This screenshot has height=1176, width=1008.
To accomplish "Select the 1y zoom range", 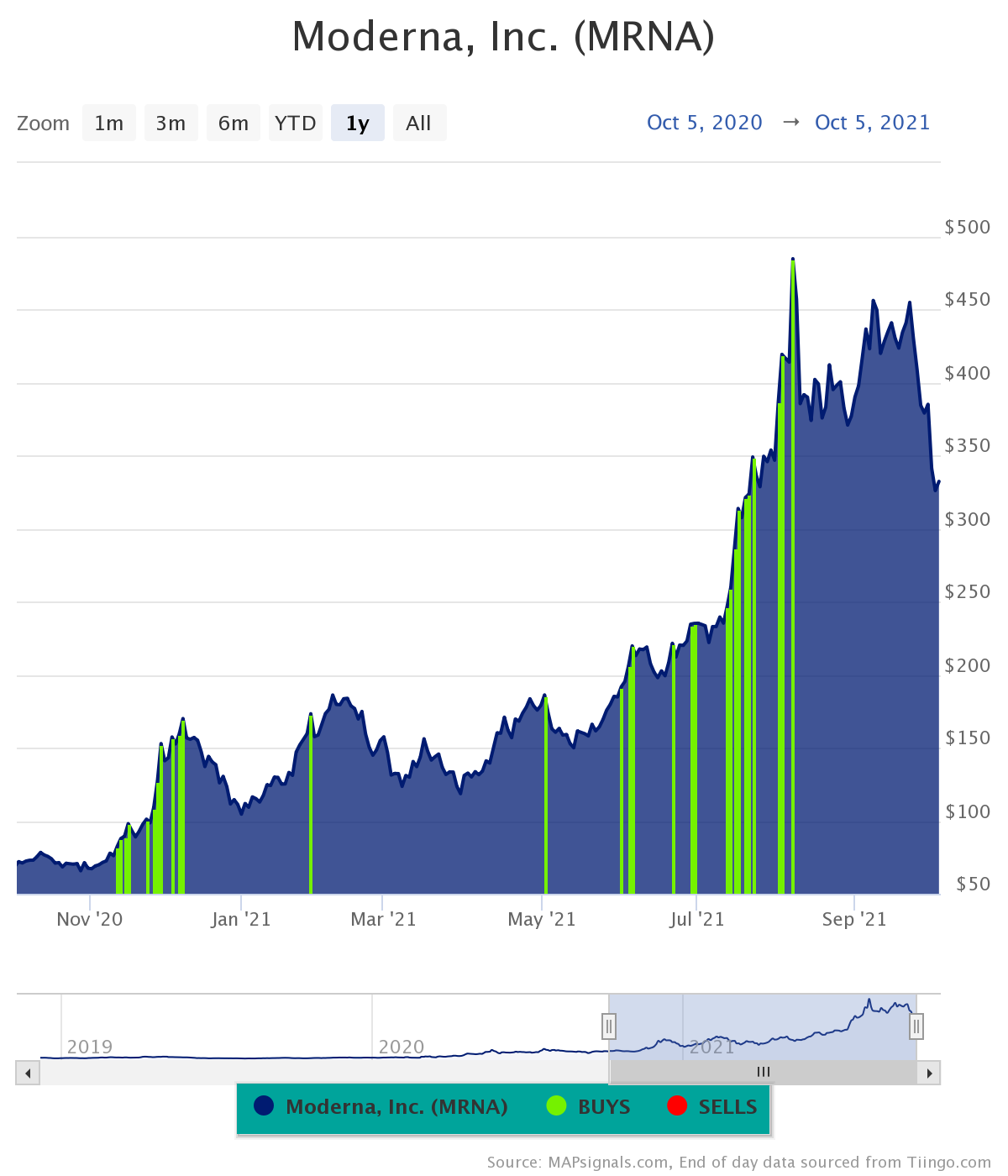I will point(358,123).
